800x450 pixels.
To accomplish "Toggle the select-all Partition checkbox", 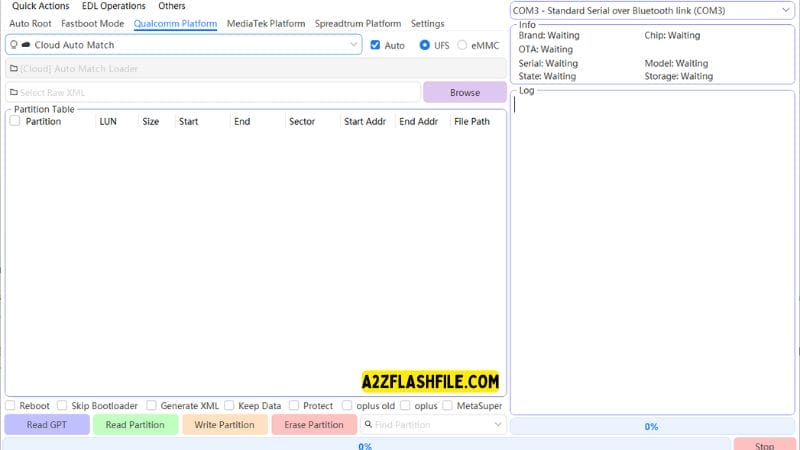I will 15,121.
